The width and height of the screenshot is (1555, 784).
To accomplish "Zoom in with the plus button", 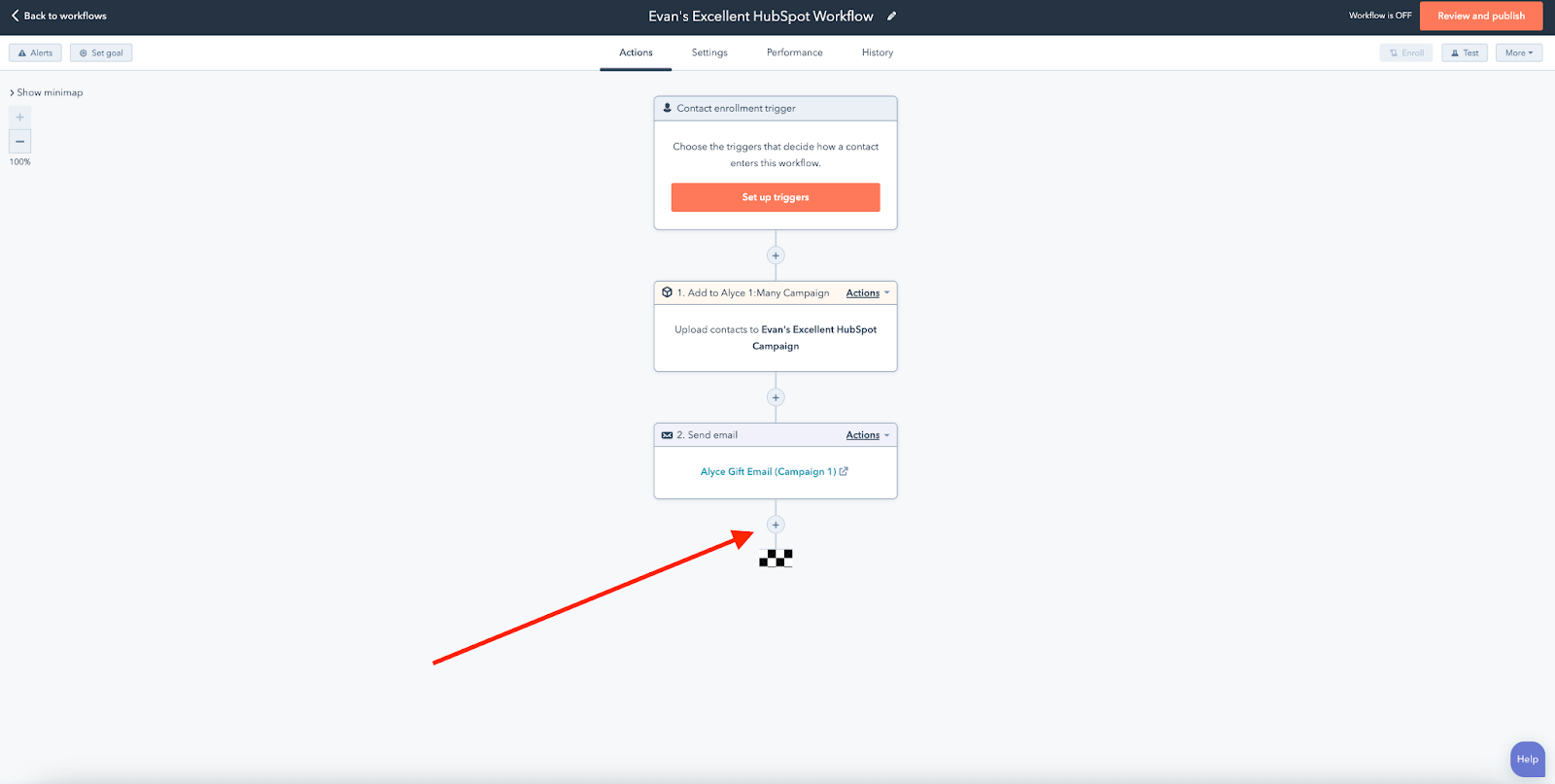I will click(x=19, y=118).
